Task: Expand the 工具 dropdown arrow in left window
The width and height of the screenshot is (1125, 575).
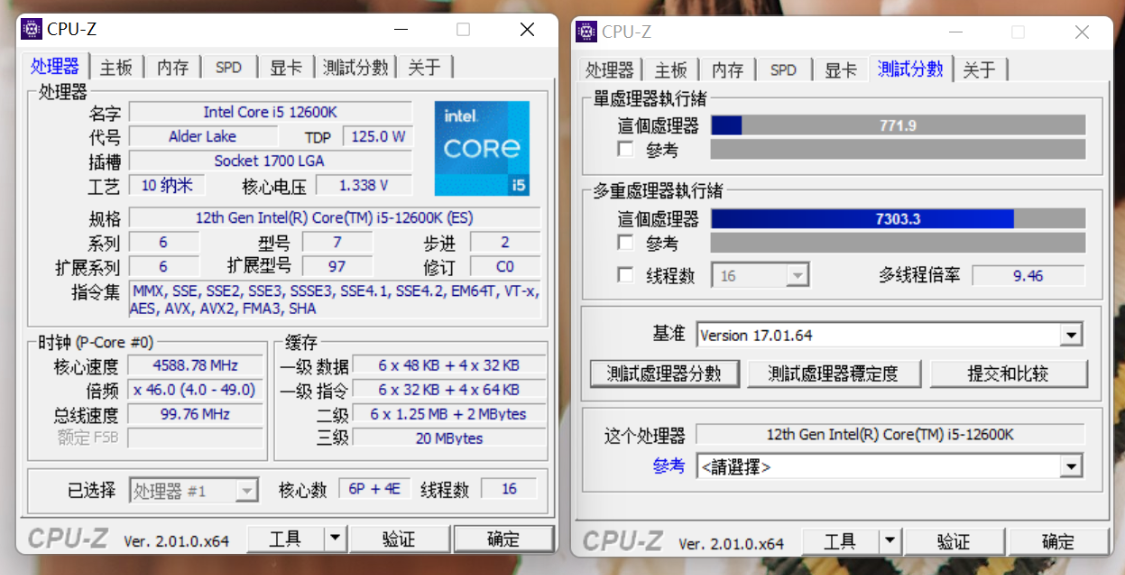Action: pyautogui.click(x=335, y=539)
